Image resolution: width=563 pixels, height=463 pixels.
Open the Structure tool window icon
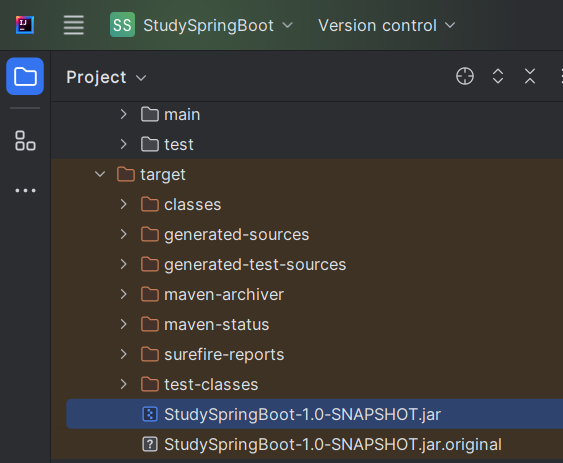pos(25,140)
